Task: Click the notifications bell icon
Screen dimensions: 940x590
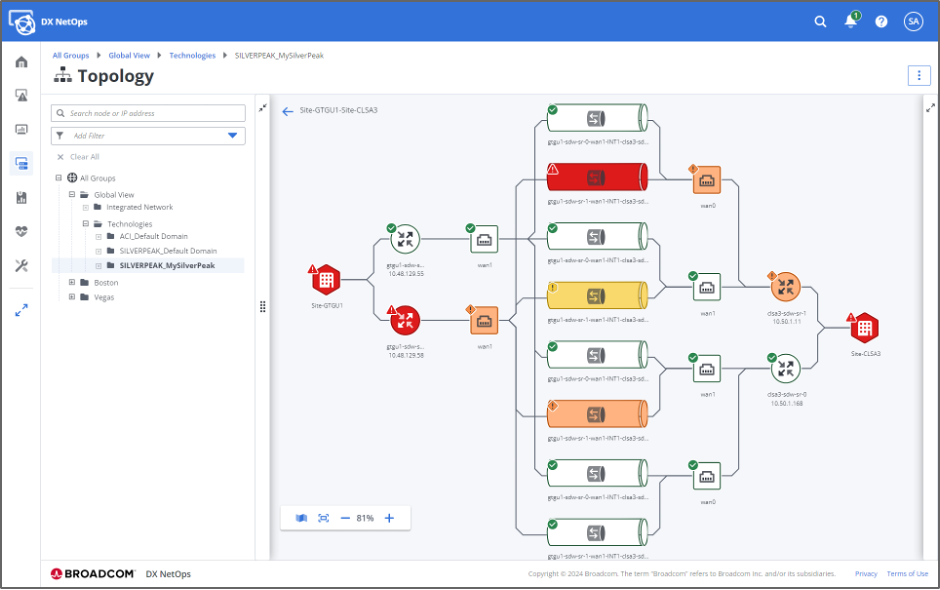Action: 851,21
